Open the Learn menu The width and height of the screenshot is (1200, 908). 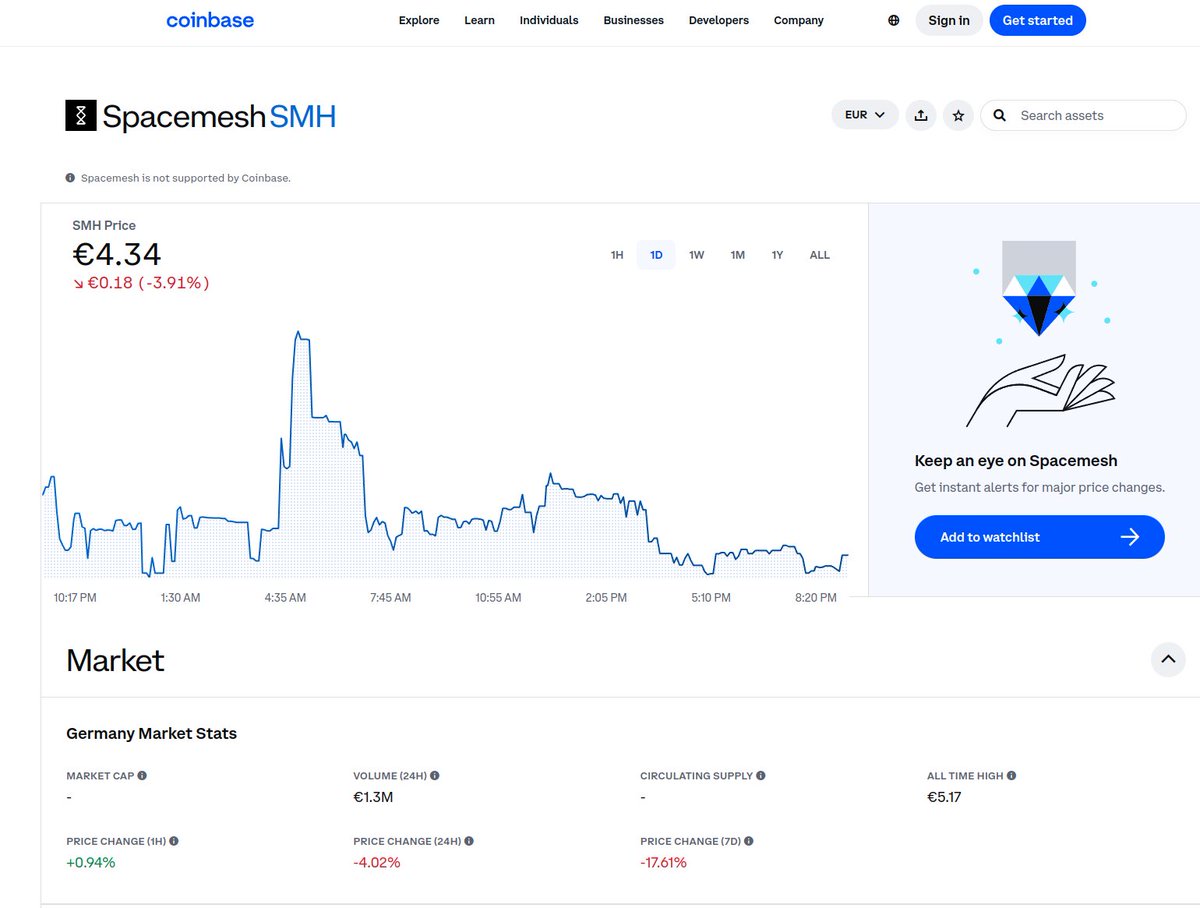coord(479,20)
